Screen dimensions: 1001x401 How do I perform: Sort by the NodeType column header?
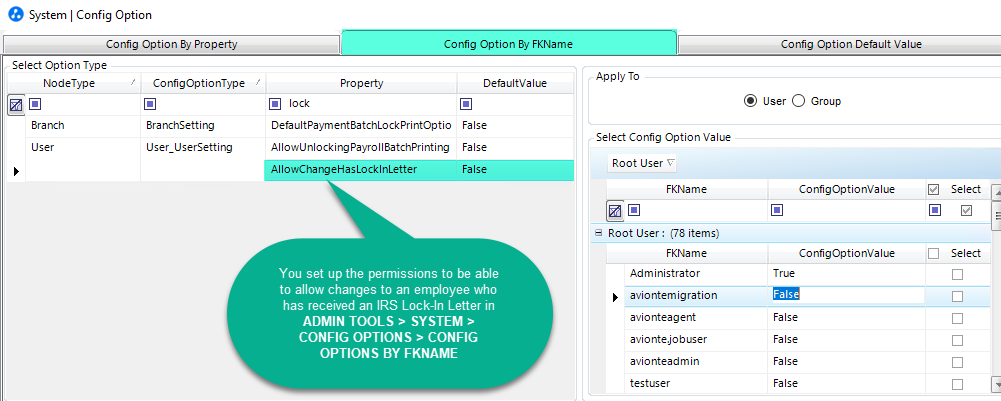tap(70, 83)
